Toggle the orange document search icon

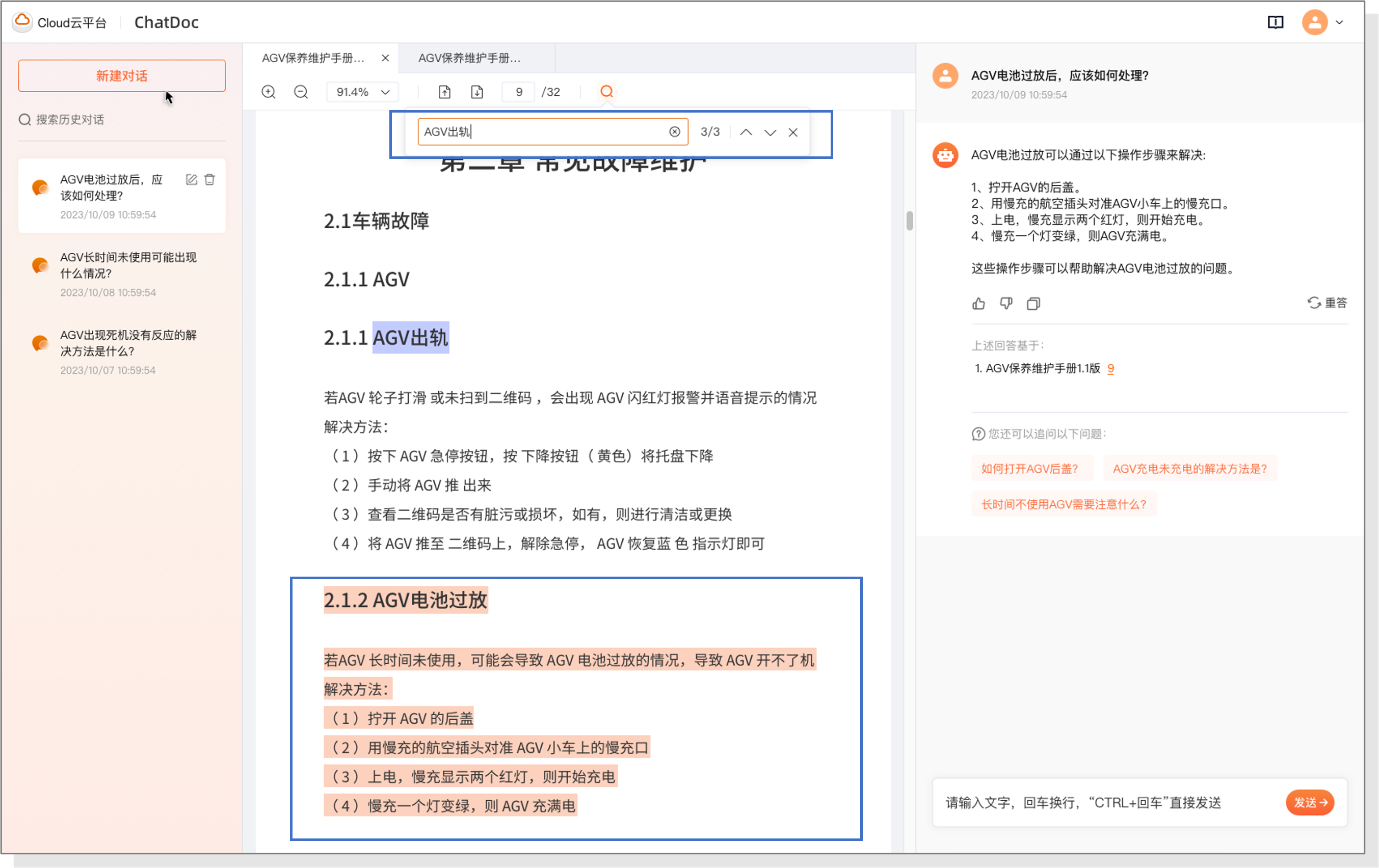[606, 92]
